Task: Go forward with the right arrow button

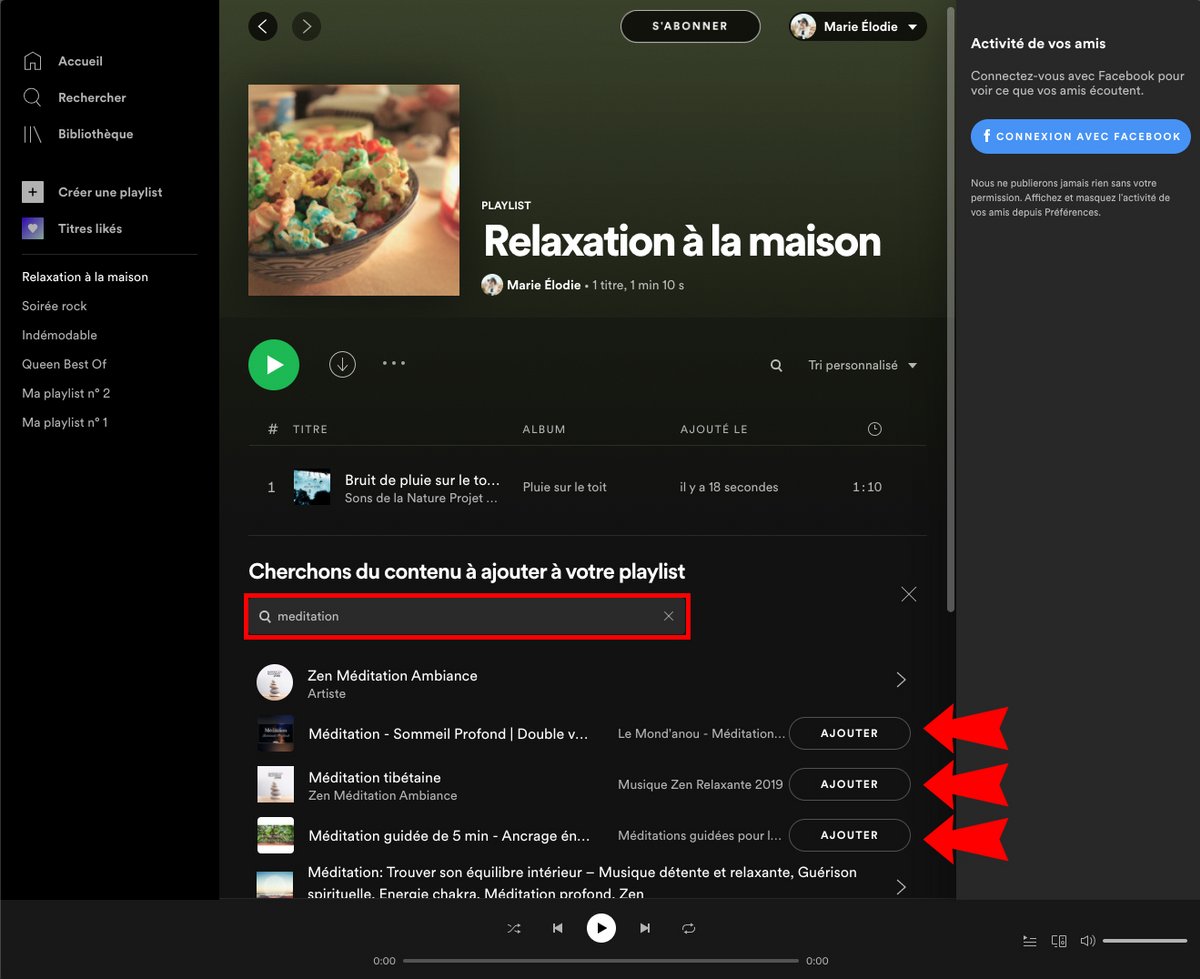Action: tap(306, 26)
